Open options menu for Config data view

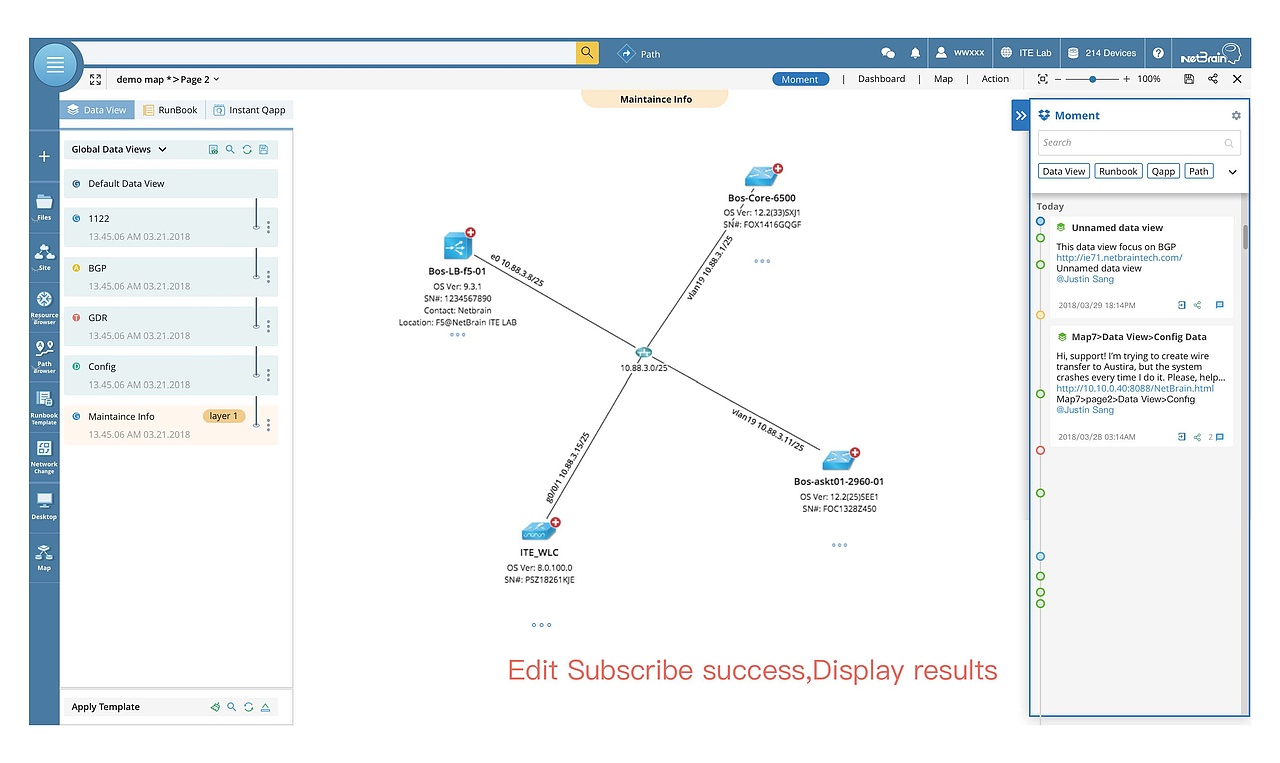tap(268, 376)
